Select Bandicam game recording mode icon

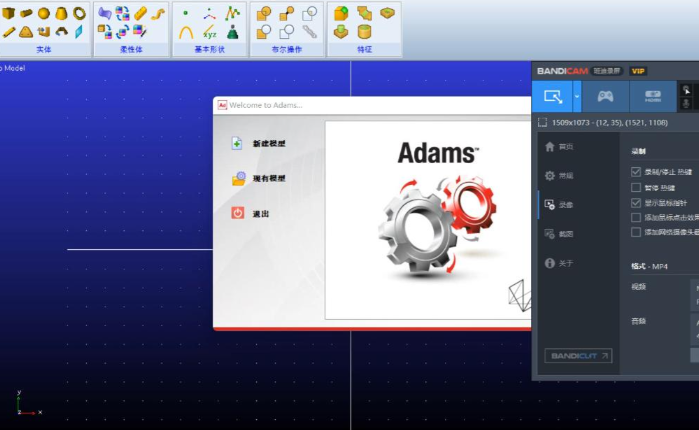pos(605,97)
